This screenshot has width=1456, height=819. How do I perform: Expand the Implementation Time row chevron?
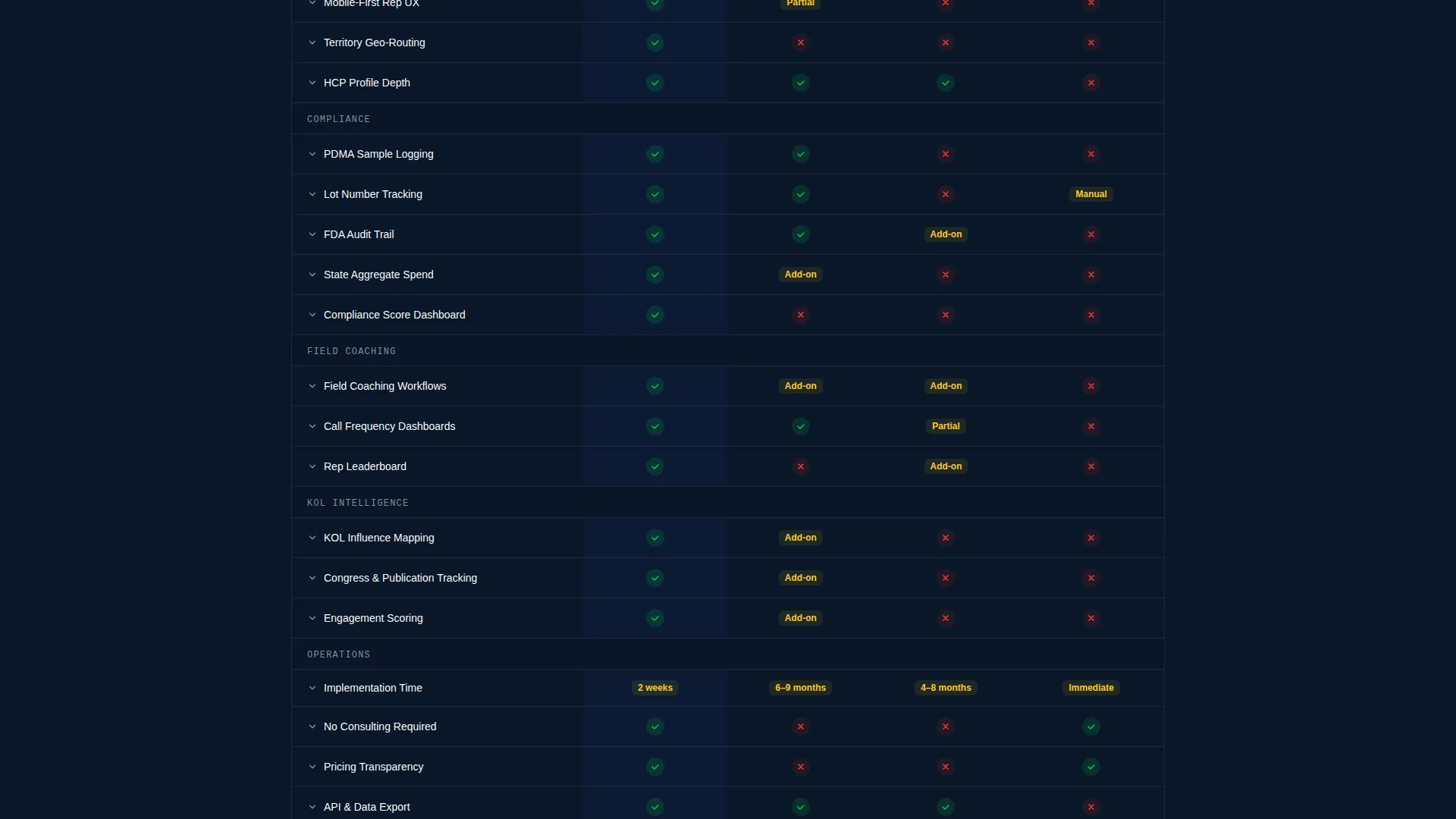coord(312,688)
